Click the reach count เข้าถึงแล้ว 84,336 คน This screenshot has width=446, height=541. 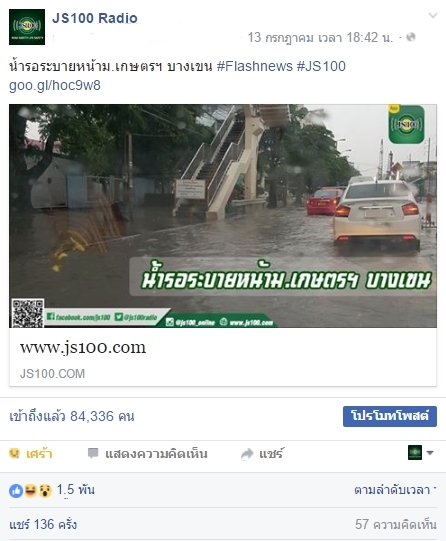coord(72,416)
